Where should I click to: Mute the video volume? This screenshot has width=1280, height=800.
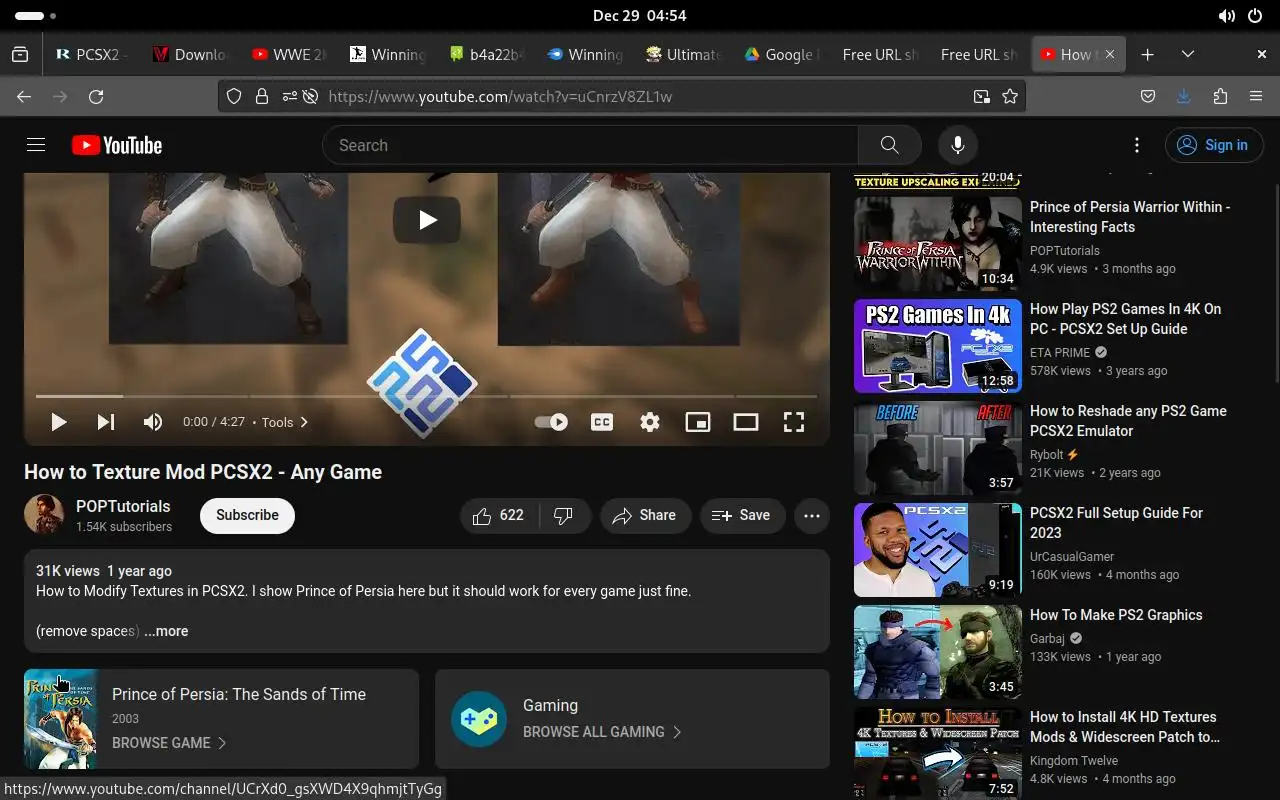coord(153,422)
